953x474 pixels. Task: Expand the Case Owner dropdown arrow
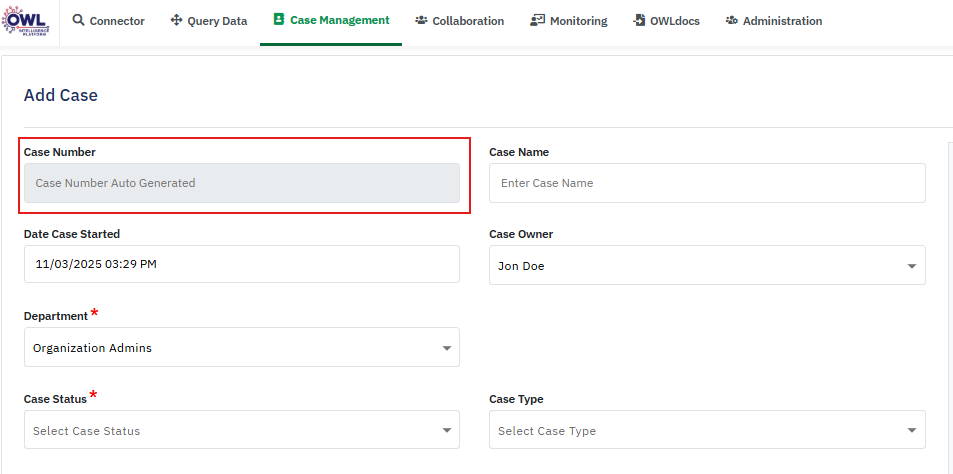tap(911, 267)
